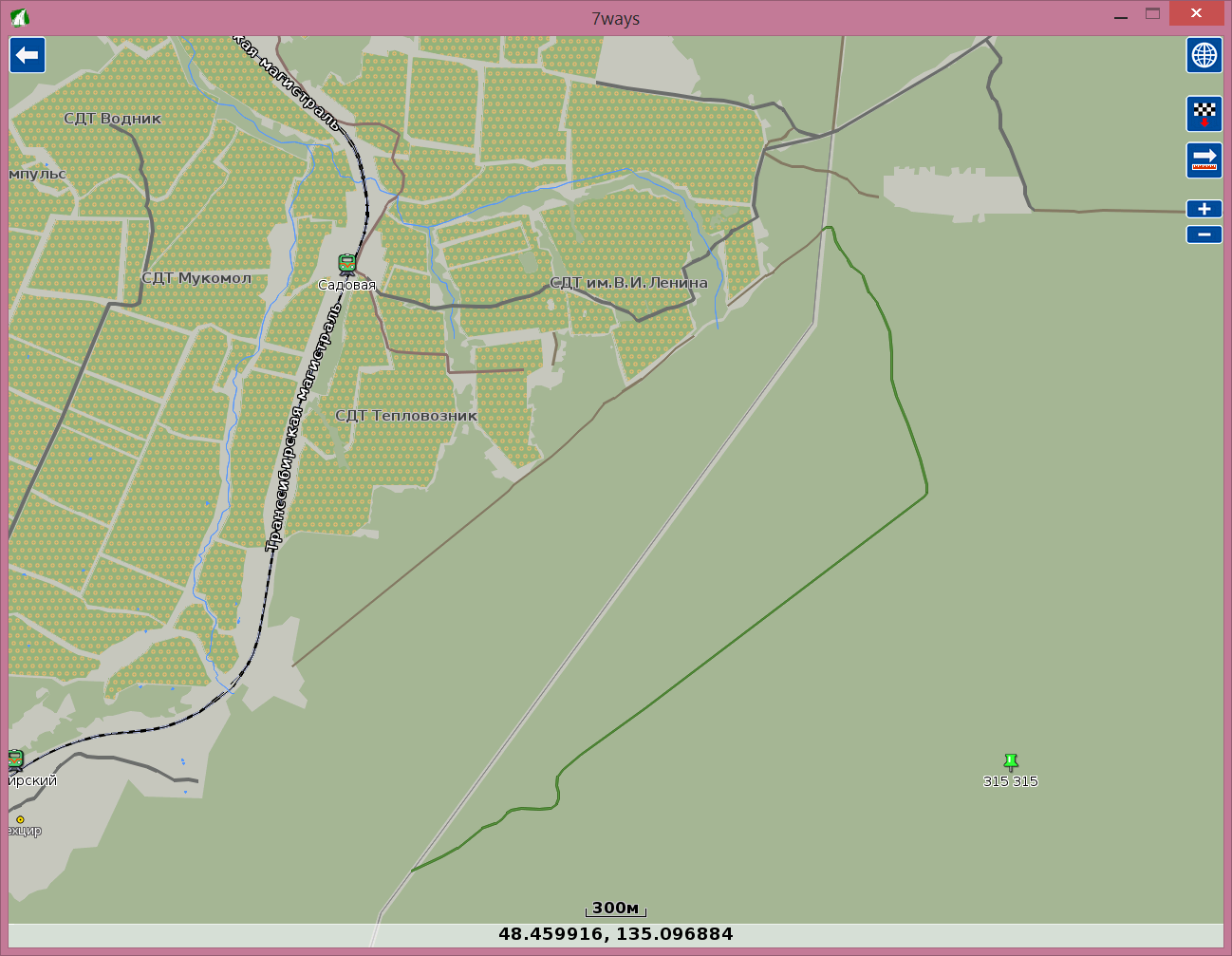Viewport: 1232px width, 956px height.
Task: Click the yellow settlement dot marker
Action: click(x=20, y=819)
